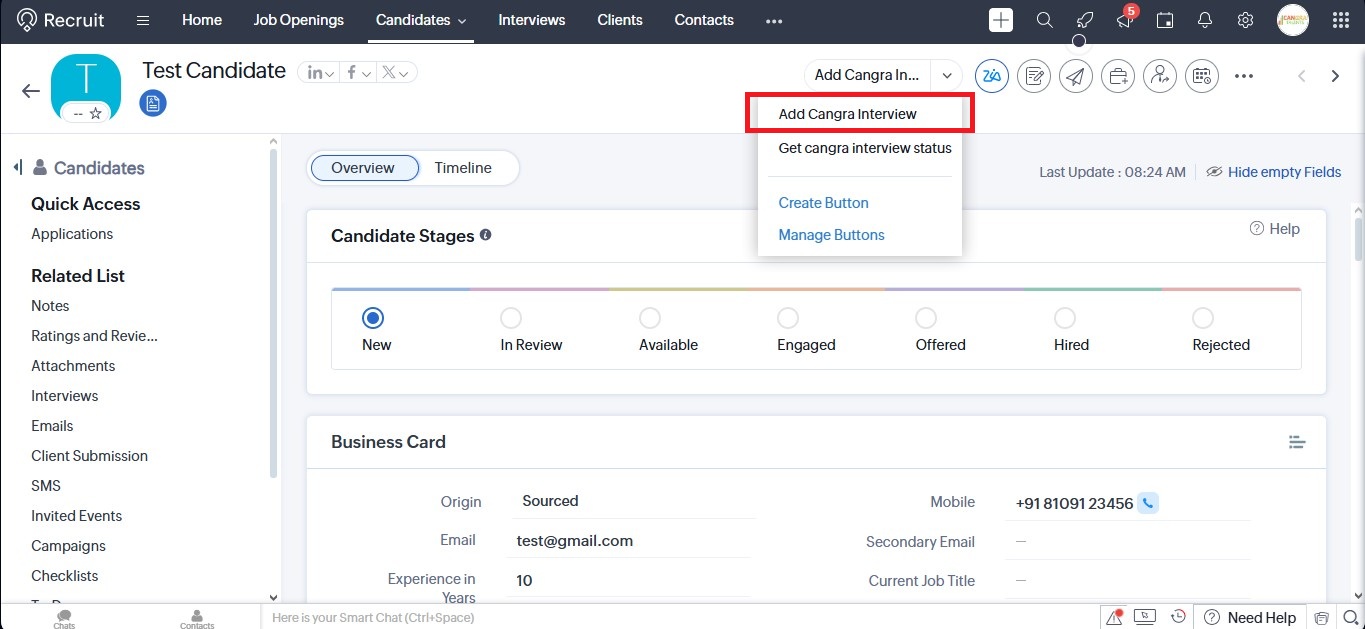The width and height of the screenshot is (1365, 629).
Task: Collapse the Add Cangra Interview dropdown arrow
Action: [x=946, y=75]
